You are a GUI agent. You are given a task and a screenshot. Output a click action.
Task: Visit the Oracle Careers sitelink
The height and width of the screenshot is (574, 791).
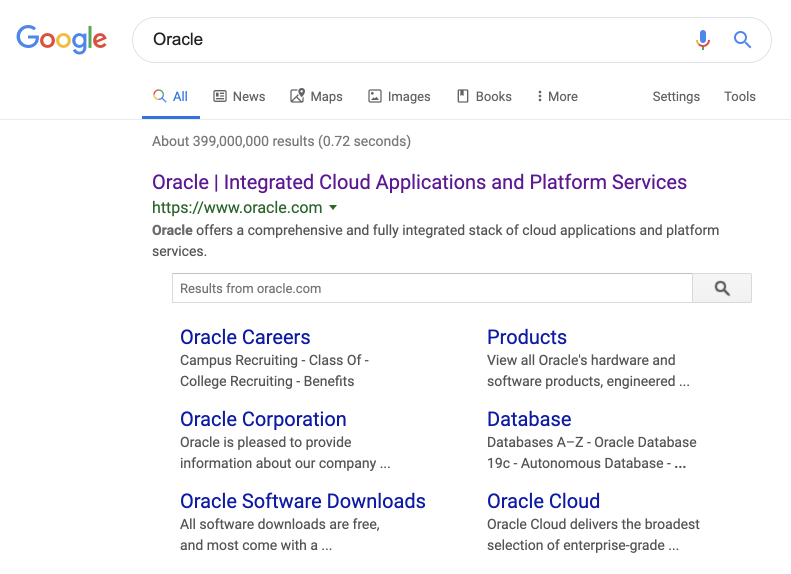pyautogui.click(x=245, y=337)
